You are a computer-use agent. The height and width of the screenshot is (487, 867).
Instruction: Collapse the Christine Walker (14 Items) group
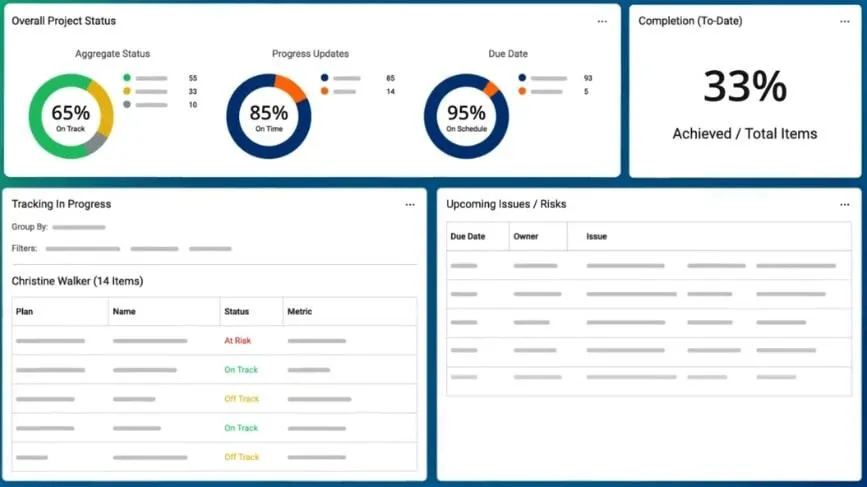pyautogui.click(x=77, y=281)
